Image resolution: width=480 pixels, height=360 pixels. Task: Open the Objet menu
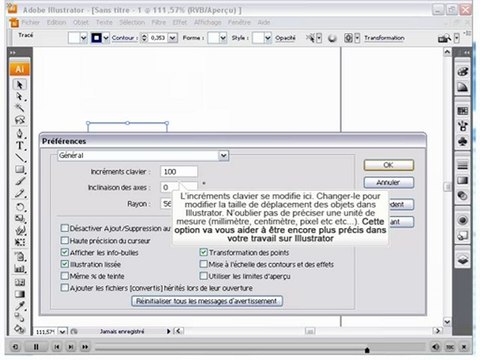[x=81, y=22]
